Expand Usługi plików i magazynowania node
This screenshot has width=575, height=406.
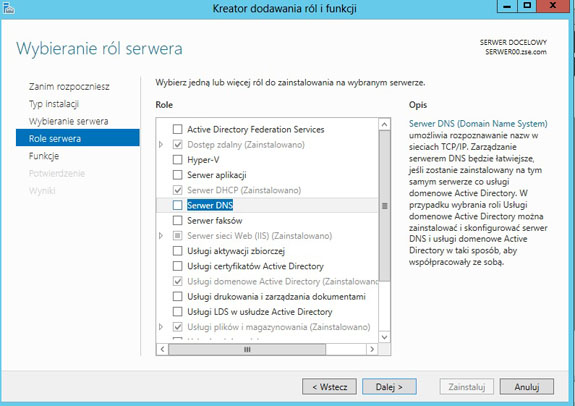coord(161,326)
